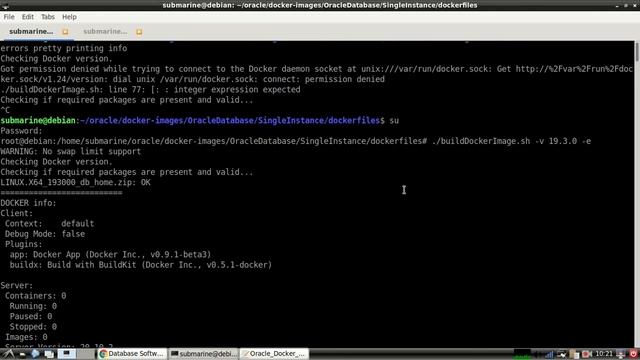
Task: Click the 'Containers: 0' line
Action: [36, 296]
